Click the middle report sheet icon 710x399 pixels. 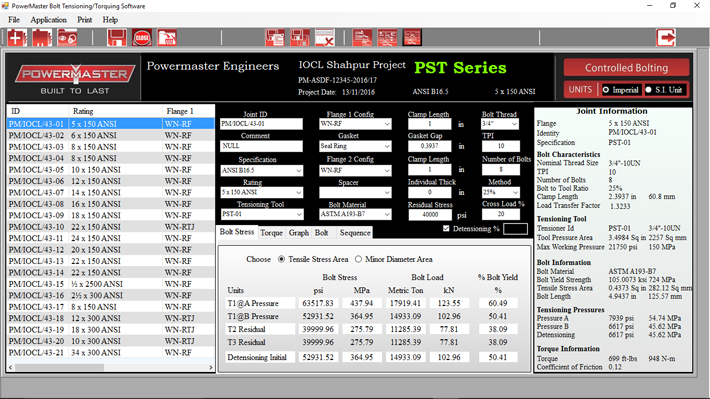pos(387,38)
